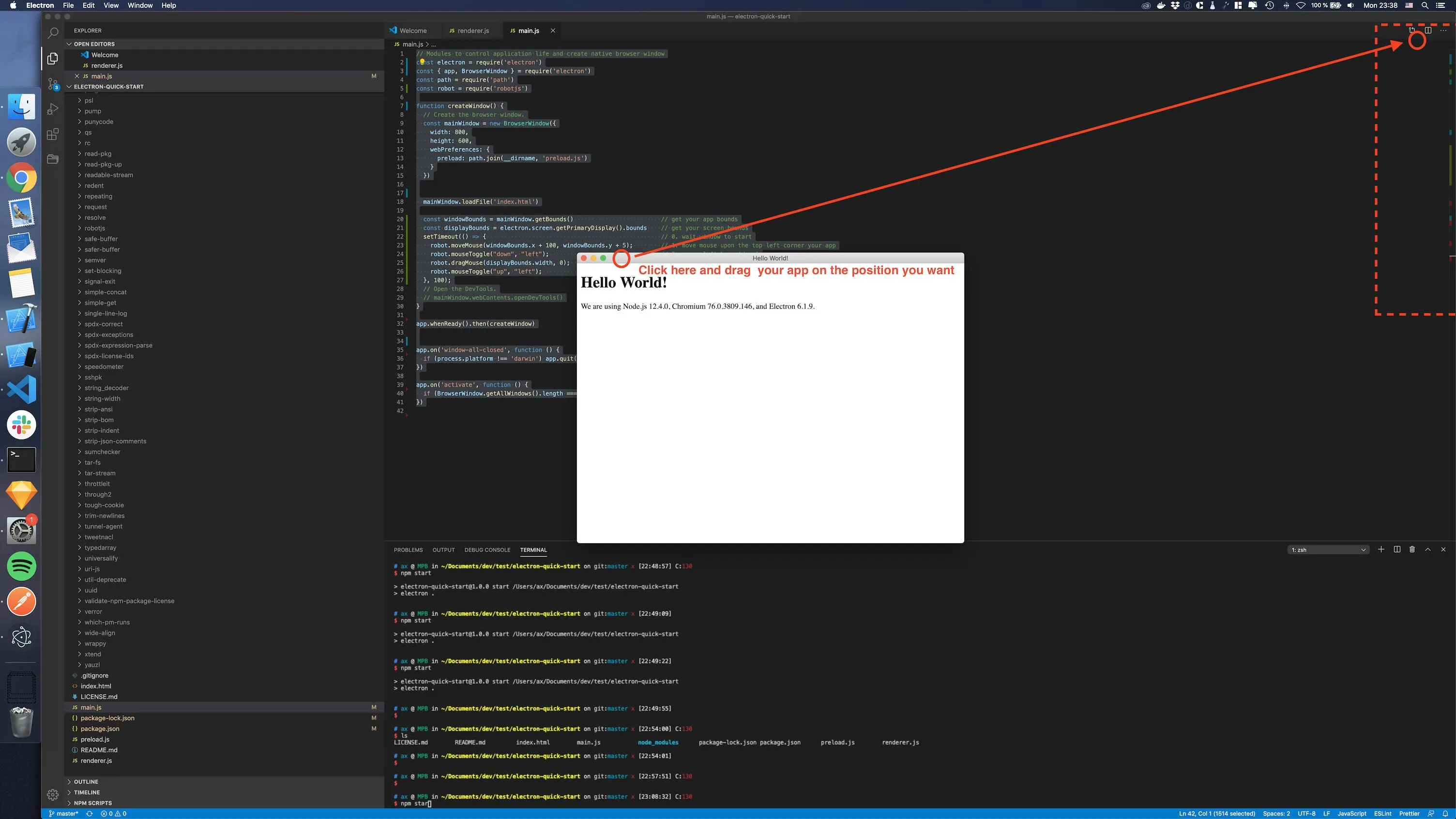Screen dimensions: 1456x819
Task: Open the Extensions view
Action: pos(53,134)
